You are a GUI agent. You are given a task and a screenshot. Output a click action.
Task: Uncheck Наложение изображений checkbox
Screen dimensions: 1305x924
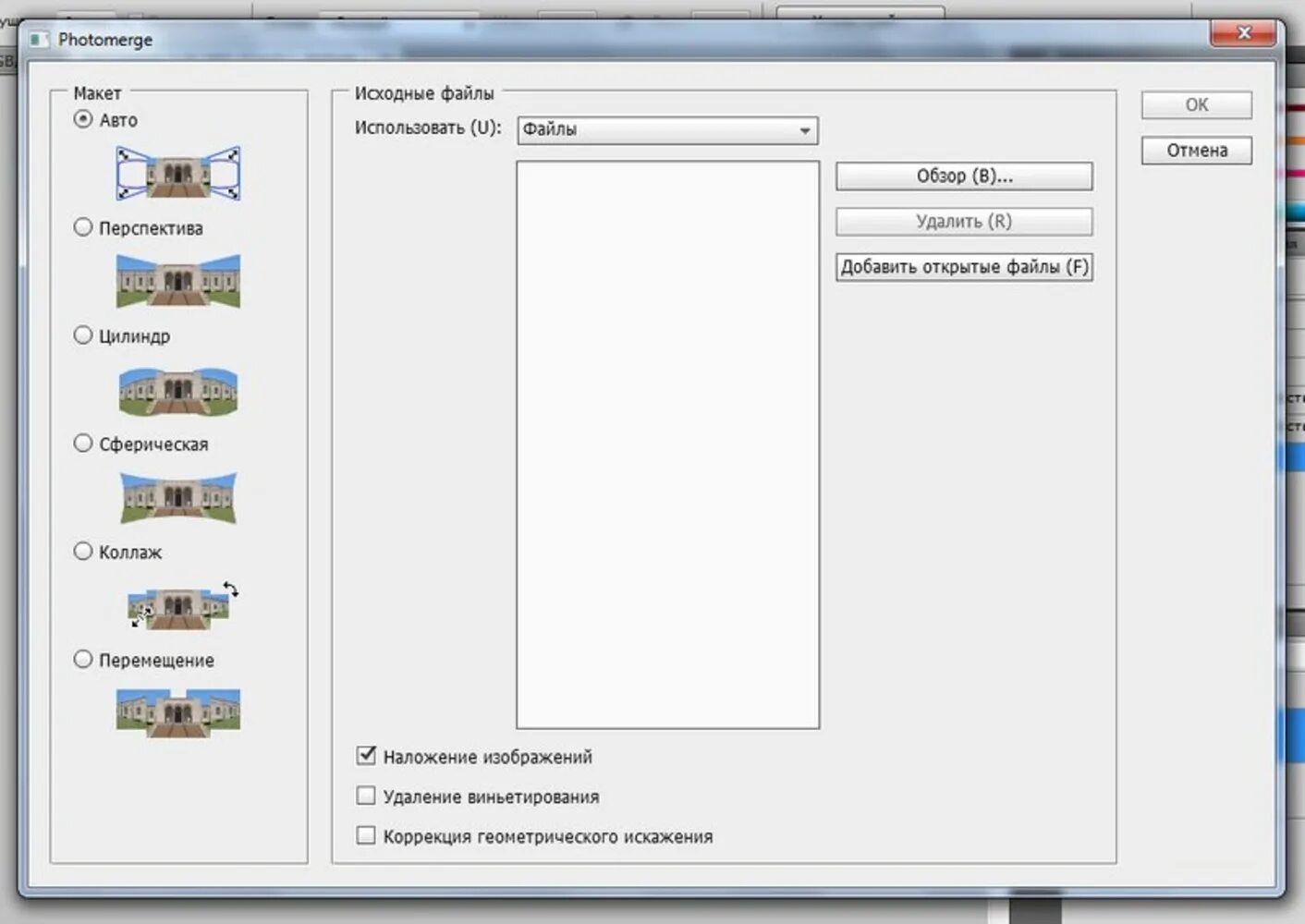tap(366, 756)
